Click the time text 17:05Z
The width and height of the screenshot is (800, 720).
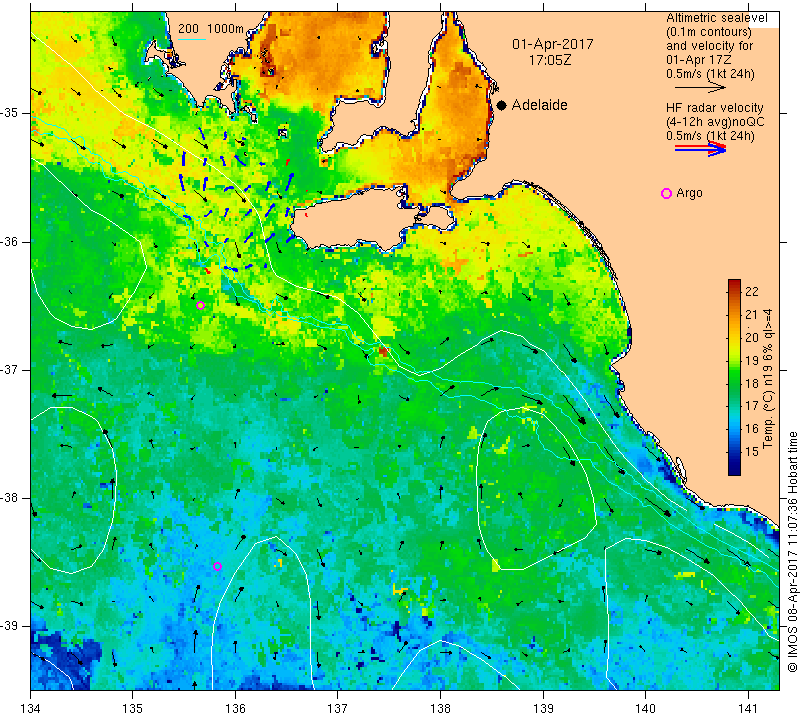pyautogui.click(x=550, y=60)
